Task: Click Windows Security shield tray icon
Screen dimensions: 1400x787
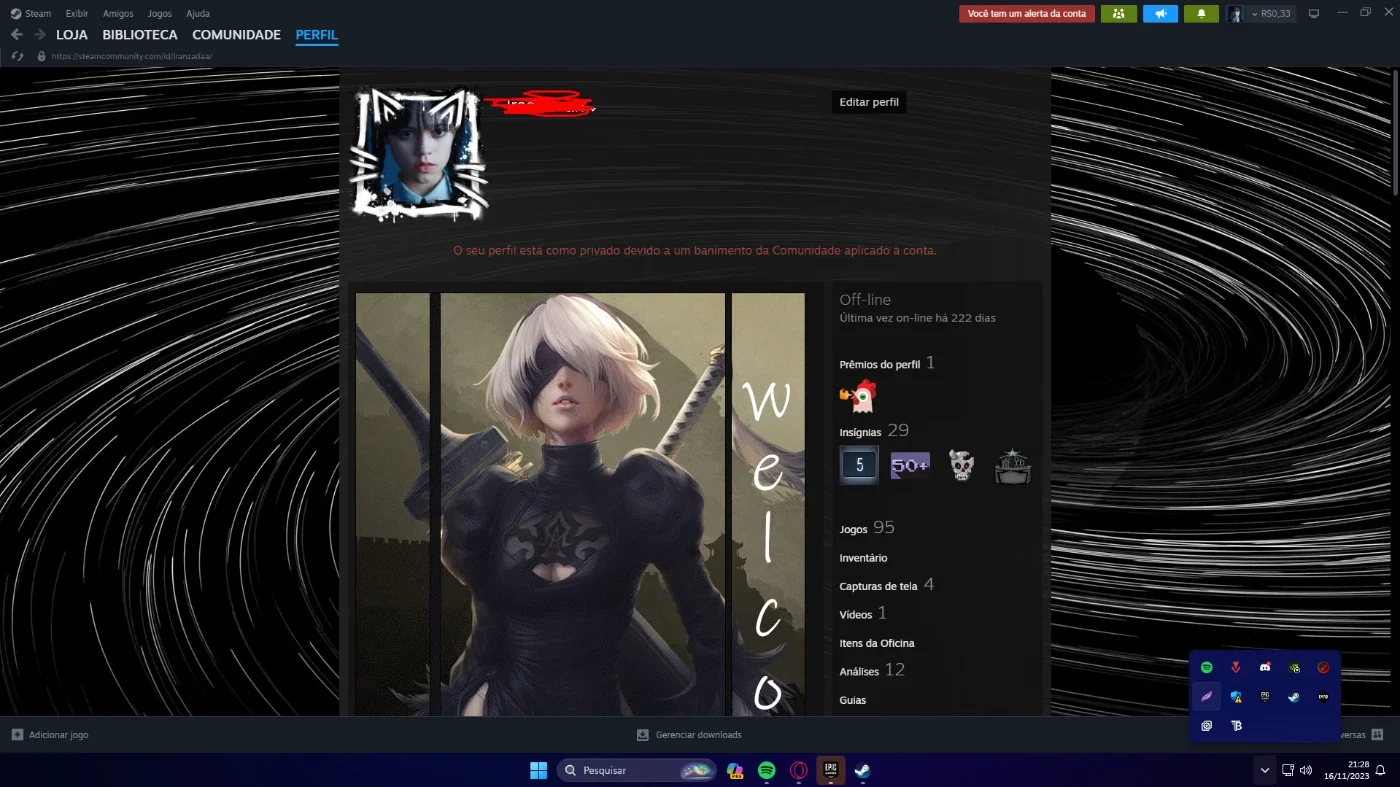Action: [x=1236, y=696]
